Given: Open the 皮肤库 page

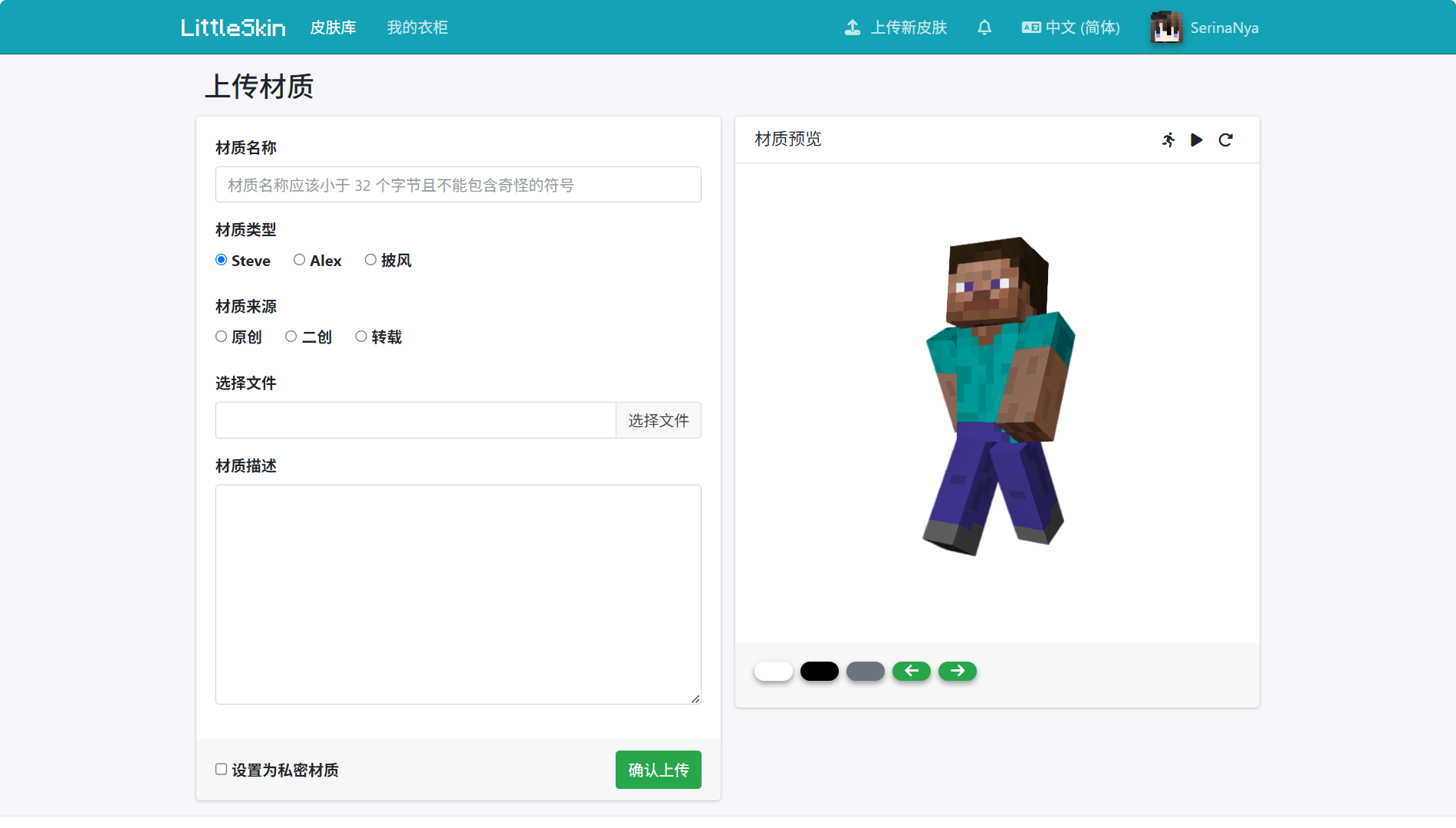Looking at the screenshot, I should click(333, 27).
